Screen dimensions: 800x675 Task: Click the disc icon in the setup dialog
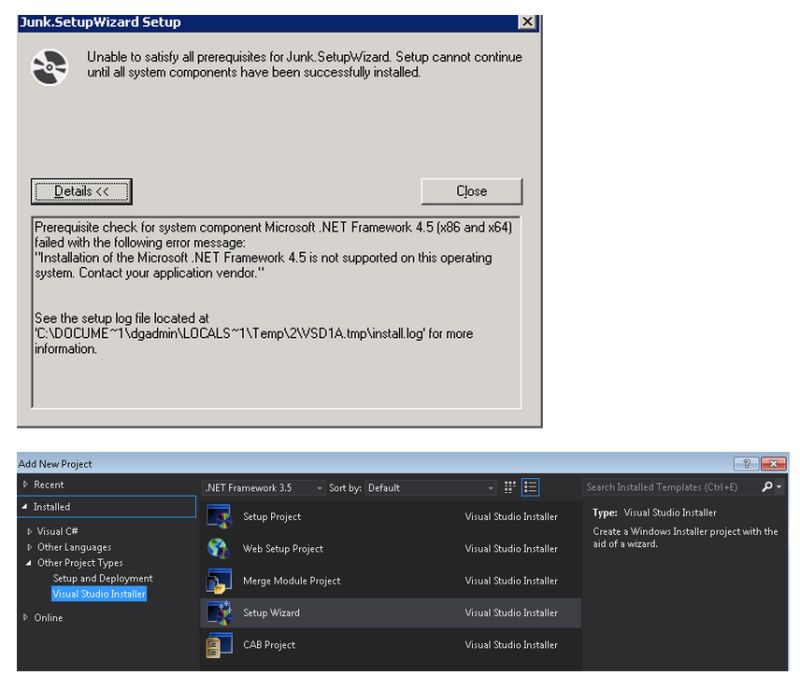click(49, 68)
